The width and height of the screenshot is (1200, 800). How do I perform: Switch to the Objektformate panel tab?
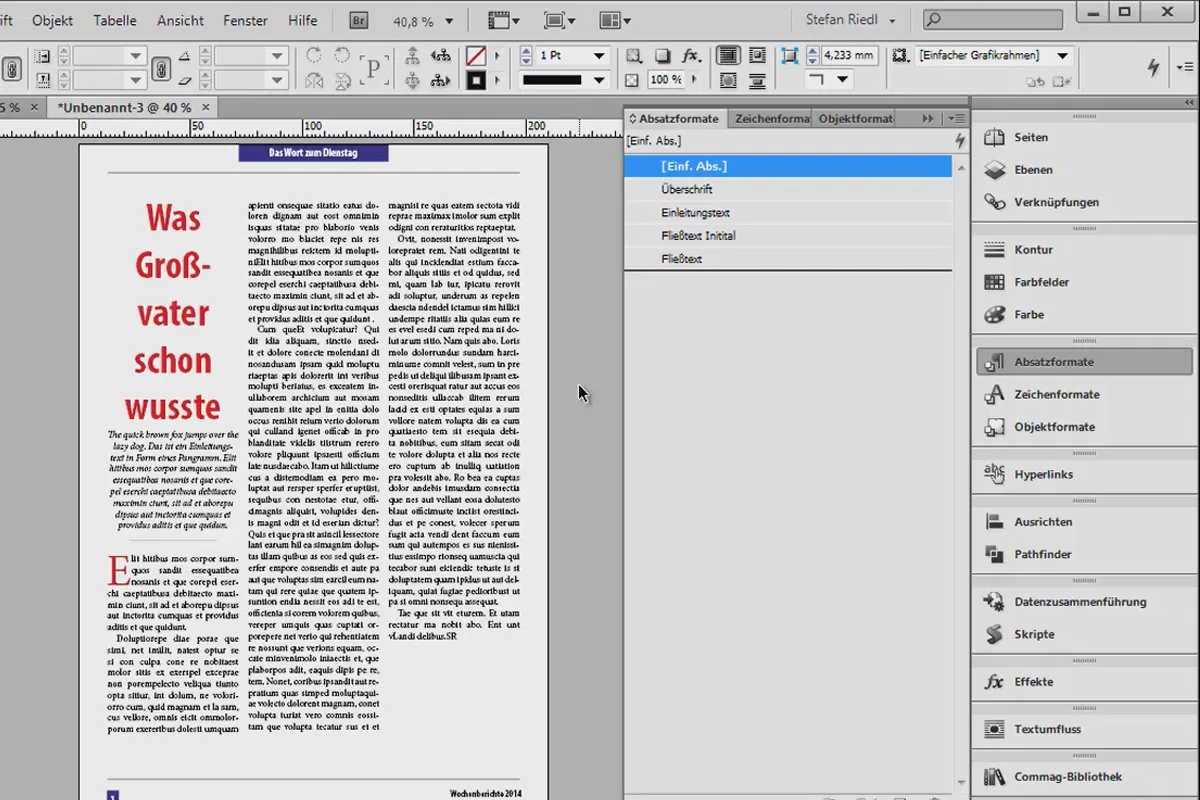[x=855, y=118]
